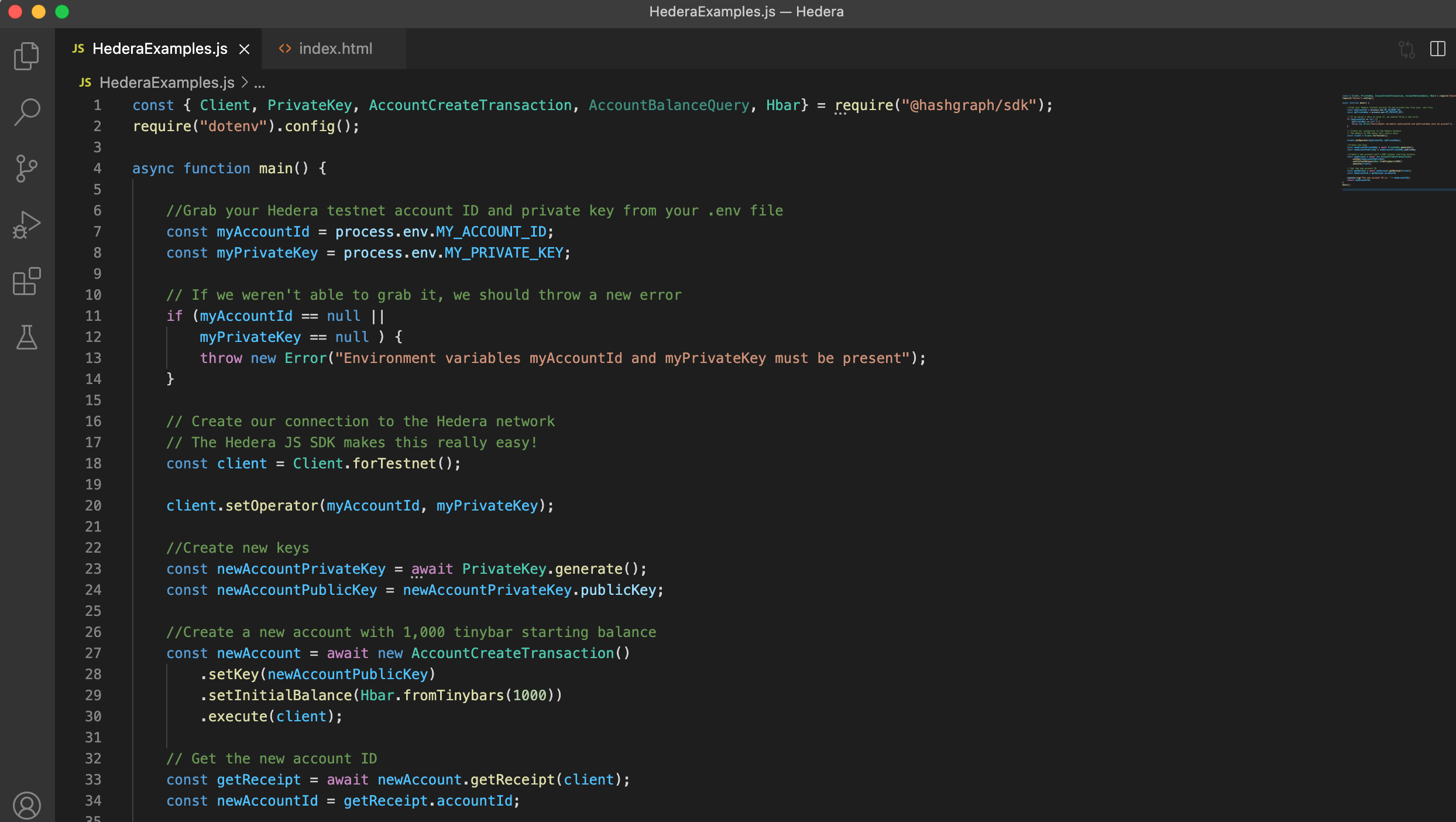Open the Run and Debug view
1456x822 pixels.
tap(27, 225)
